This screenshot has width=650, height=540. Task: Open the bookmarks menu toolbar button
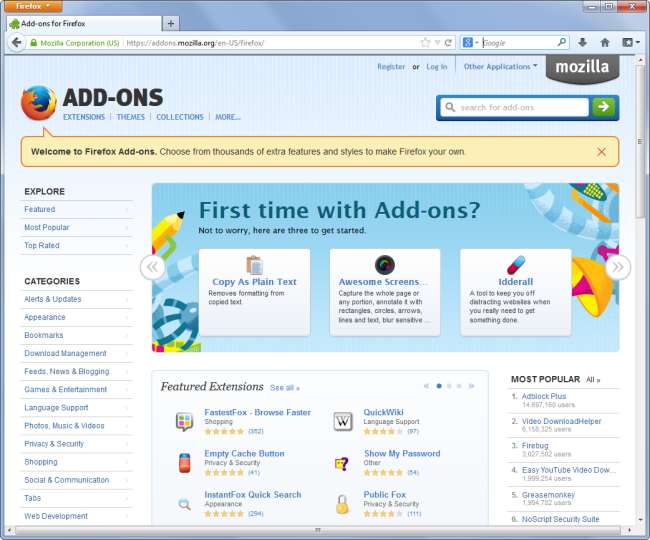click(x=631, y=42)
